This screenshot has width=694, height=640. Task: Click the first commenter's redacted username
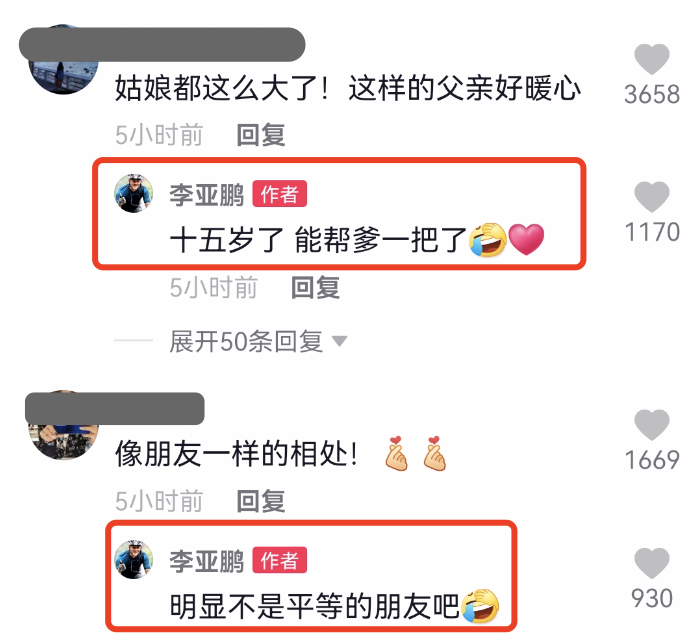coord(162,45)
